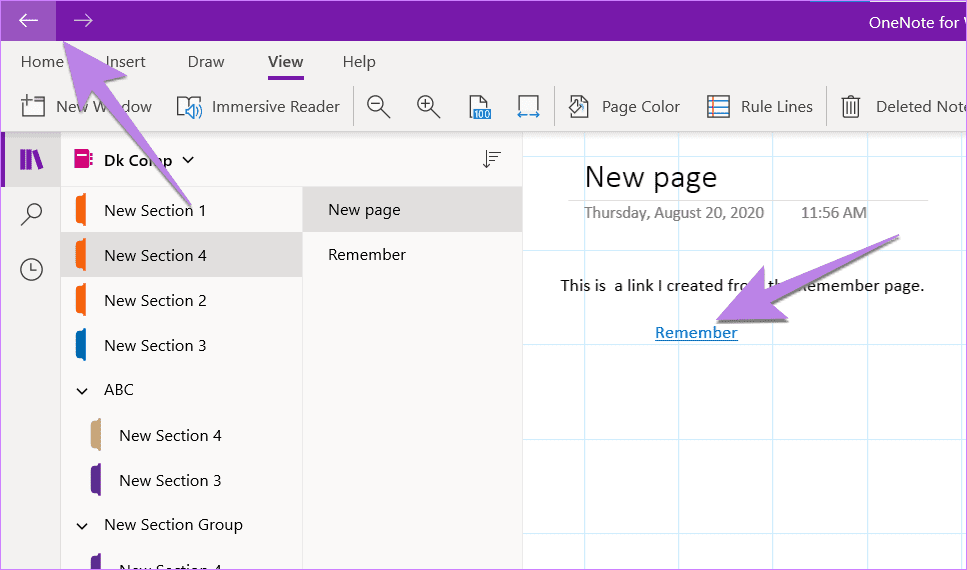Select the New page entry in page list
Screen dimensions: 967x570
pyautogui.click(x=412, y=210)
